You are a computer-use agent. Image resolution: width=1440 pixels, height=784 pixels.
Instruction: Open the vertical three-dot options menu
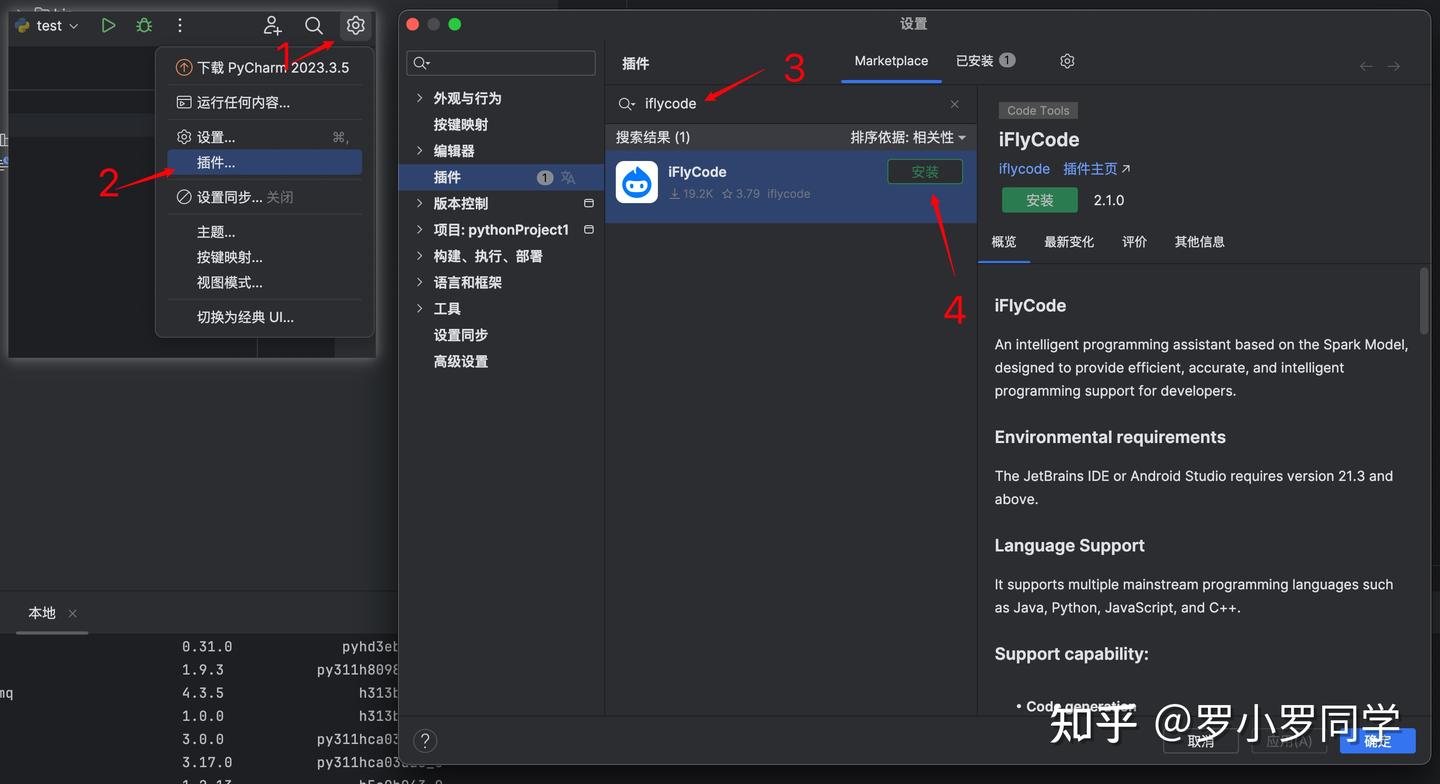[x=179, y=25]
